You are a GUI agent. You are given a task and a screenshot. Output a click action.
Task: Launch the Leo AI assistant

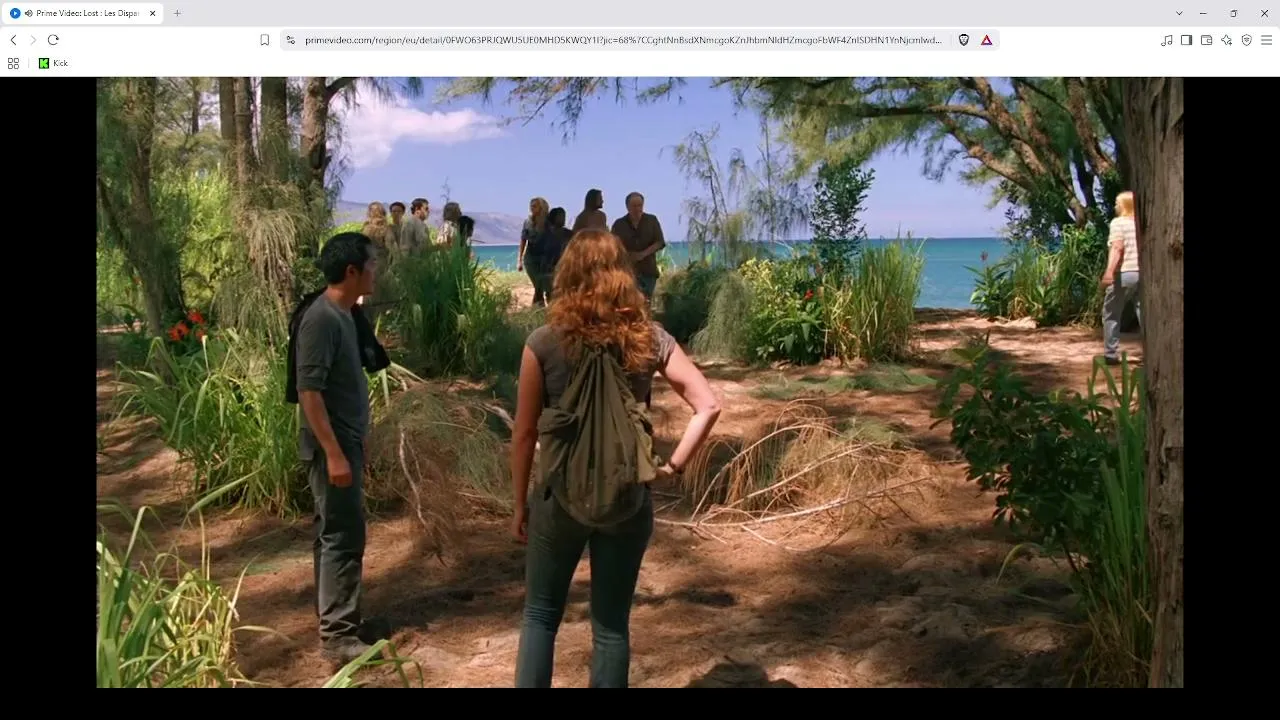coord(1226,40)
